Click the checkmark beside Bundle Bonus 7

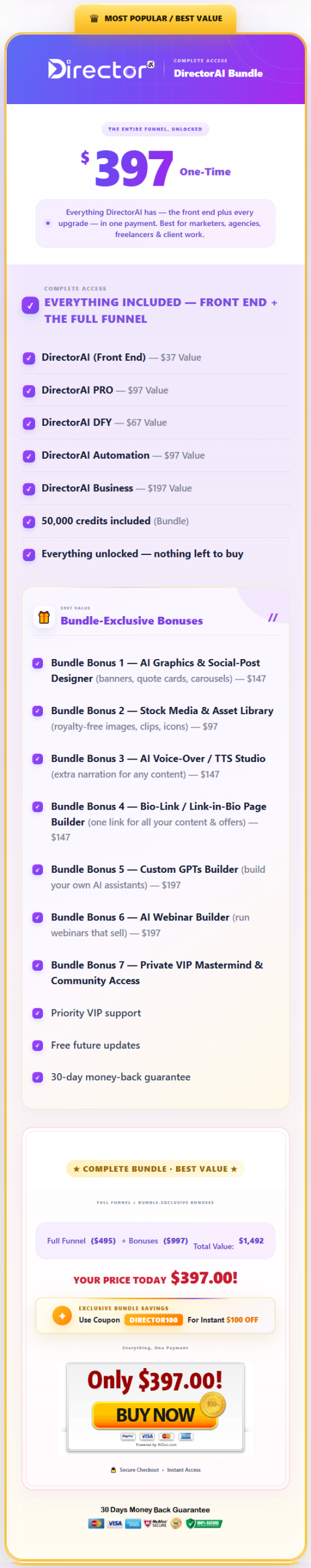pos(37,965)
